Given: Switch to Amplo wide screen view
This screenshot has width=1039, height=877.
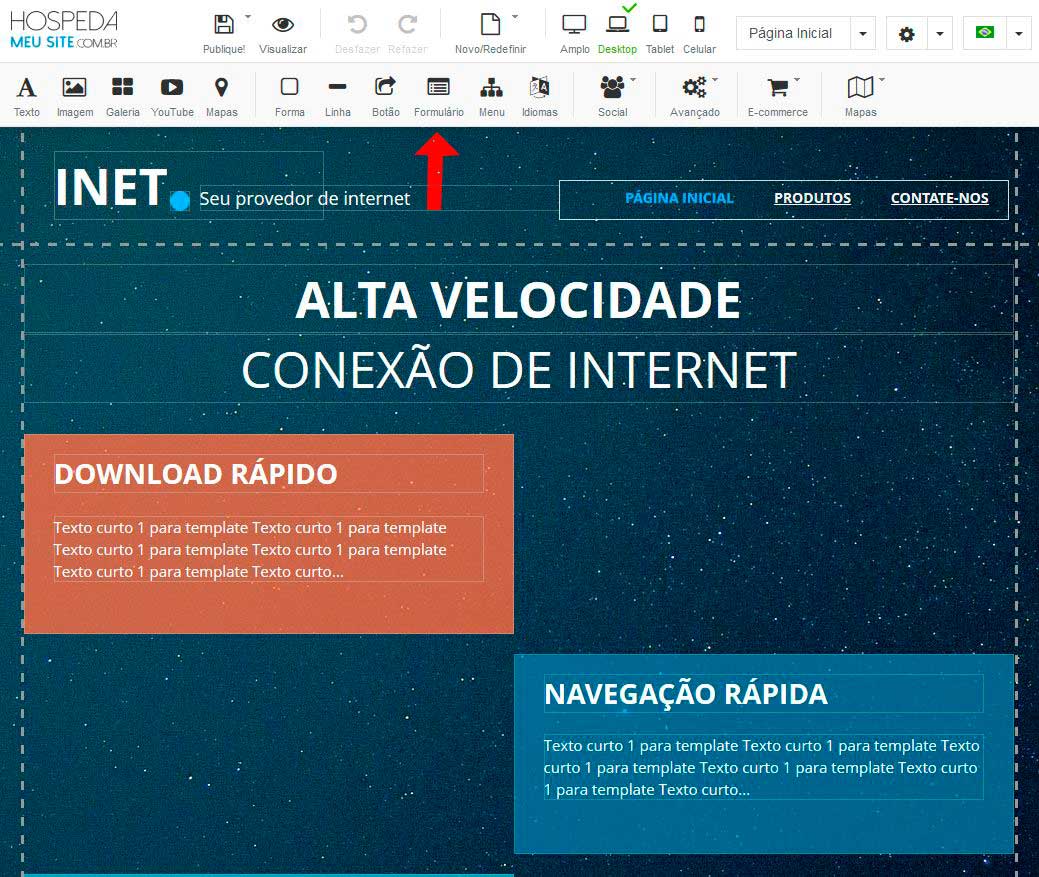Looking at the screenshot, I should [574, 25].
